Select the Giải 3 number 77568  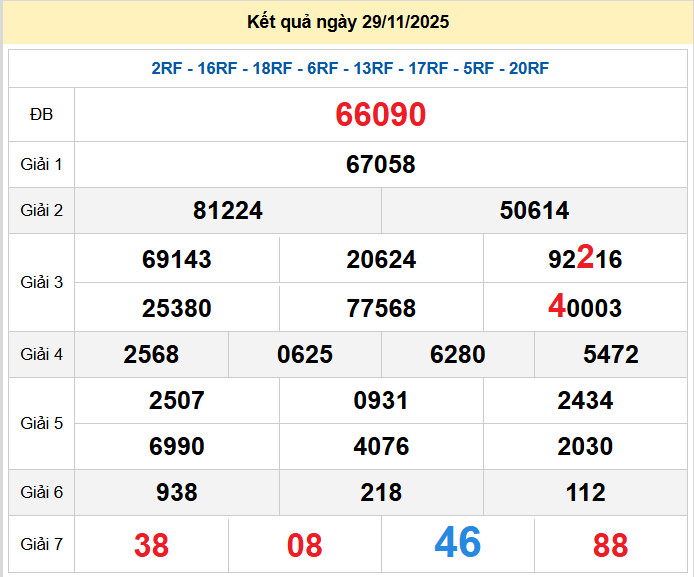(x=381, y=308)
